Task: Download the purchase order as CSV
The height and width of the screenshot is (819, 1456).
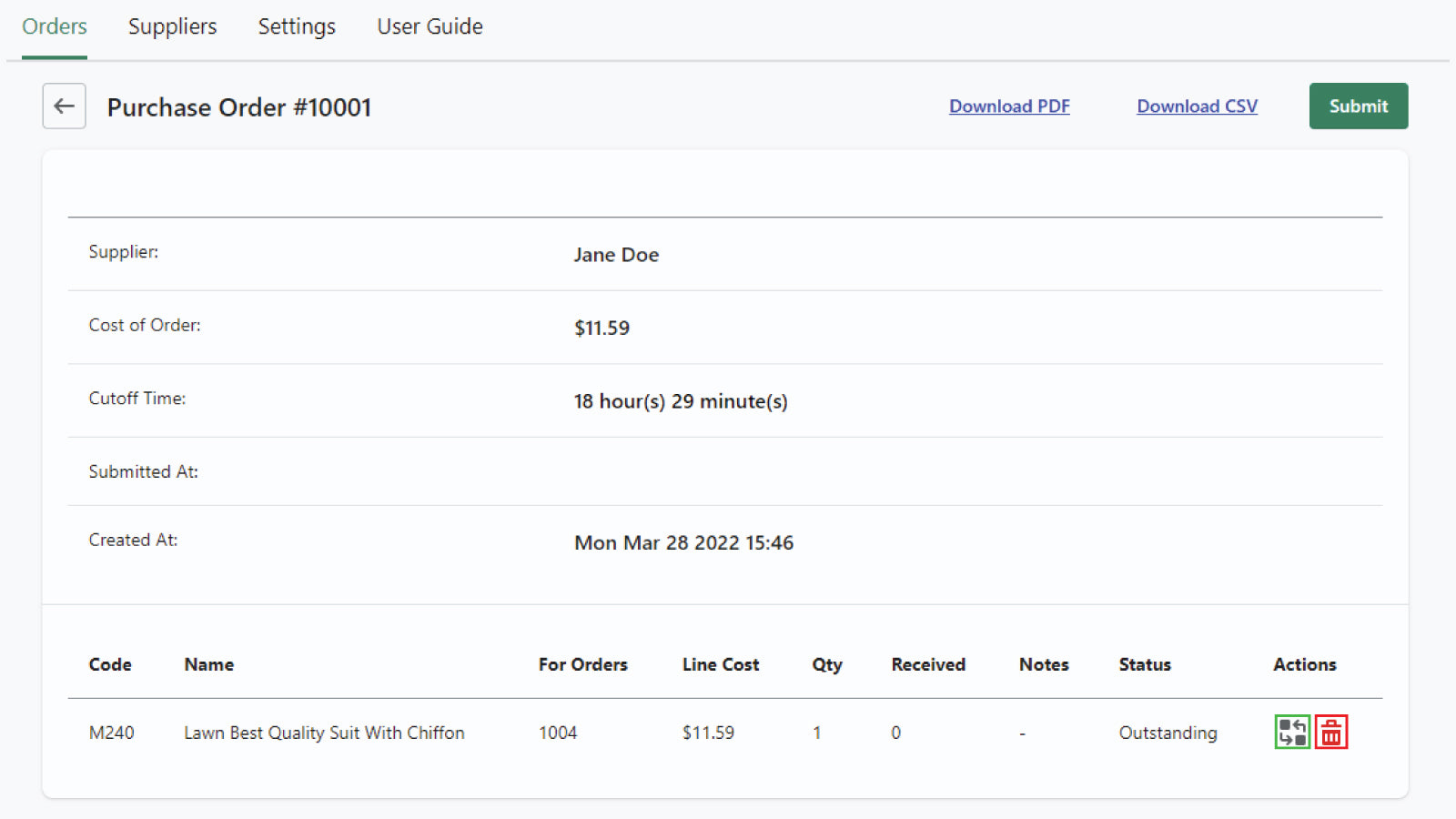Action: (1197, 106)
